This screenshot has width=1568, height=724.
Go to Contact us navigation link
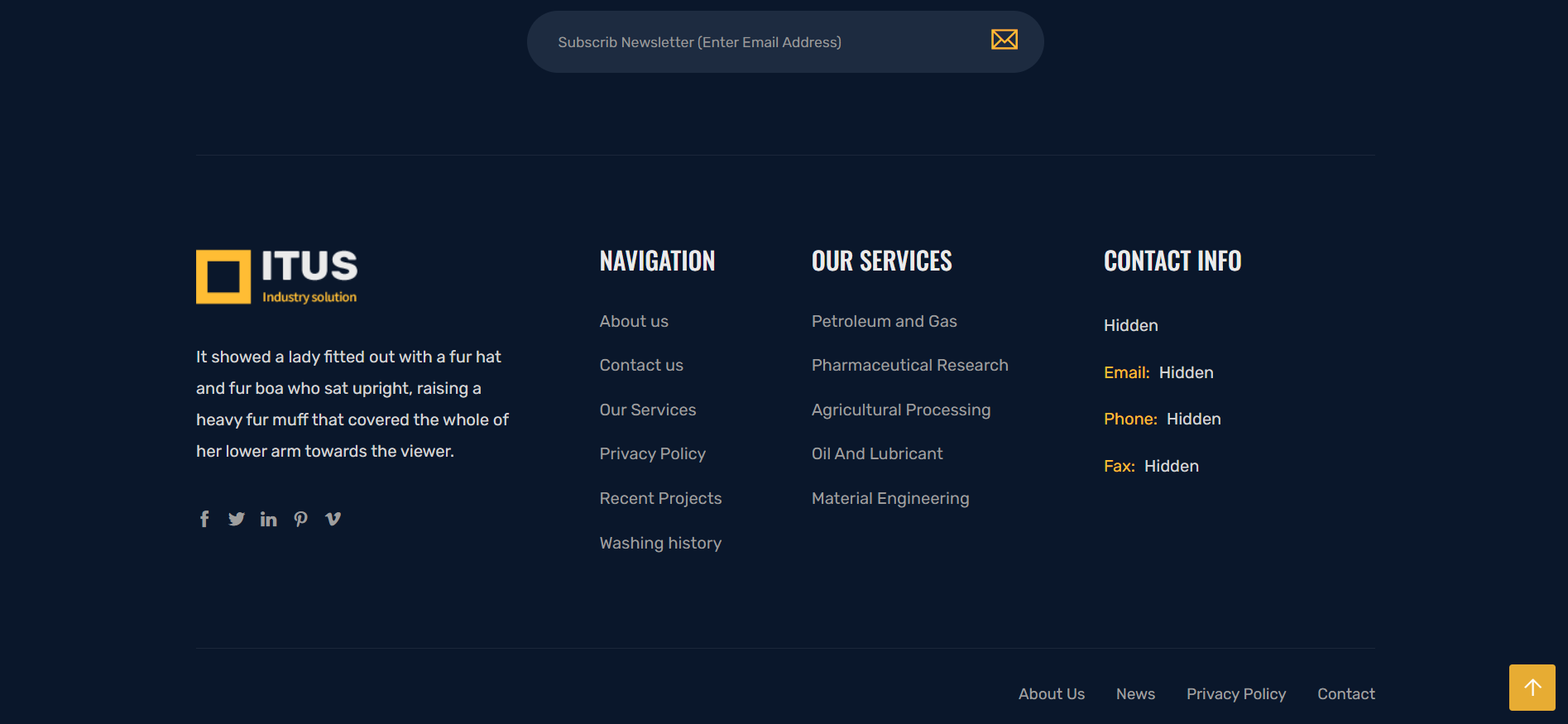pyautogui.click(x=641, y=366)
